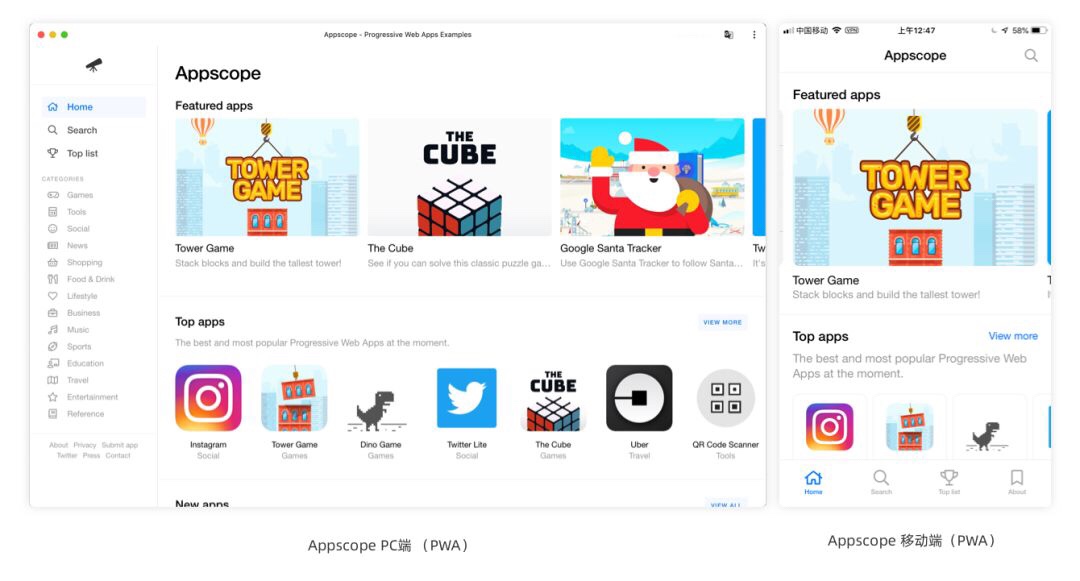Image resolution: width=1080 pixels, height=581 pixels.
Task: Tap the mobile View more link
Action: tap(1012, 336)
